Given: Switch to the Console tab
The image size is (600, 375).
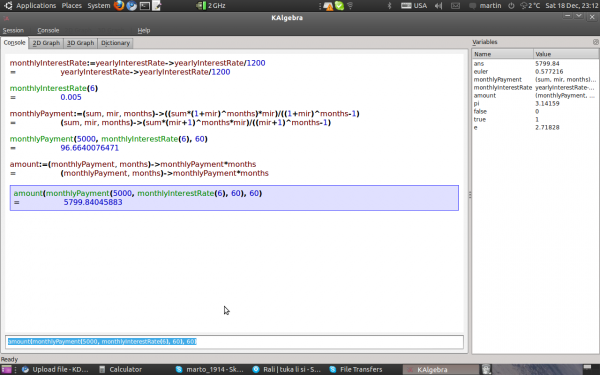Looking at the screenshot, I should pyautogui.click(x=15, y=42).
